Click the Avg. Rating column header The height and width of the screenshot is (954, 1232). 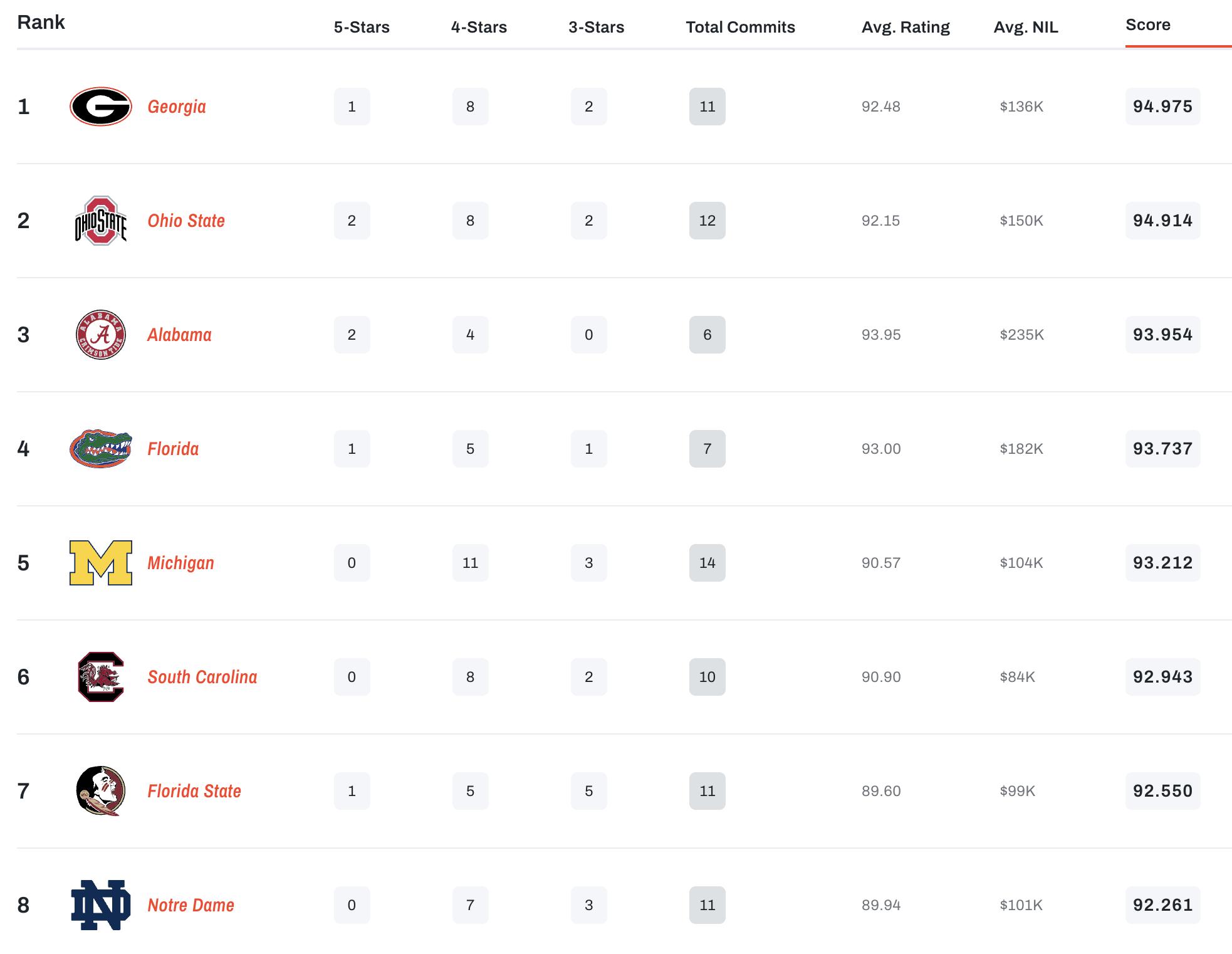[906, 28]
